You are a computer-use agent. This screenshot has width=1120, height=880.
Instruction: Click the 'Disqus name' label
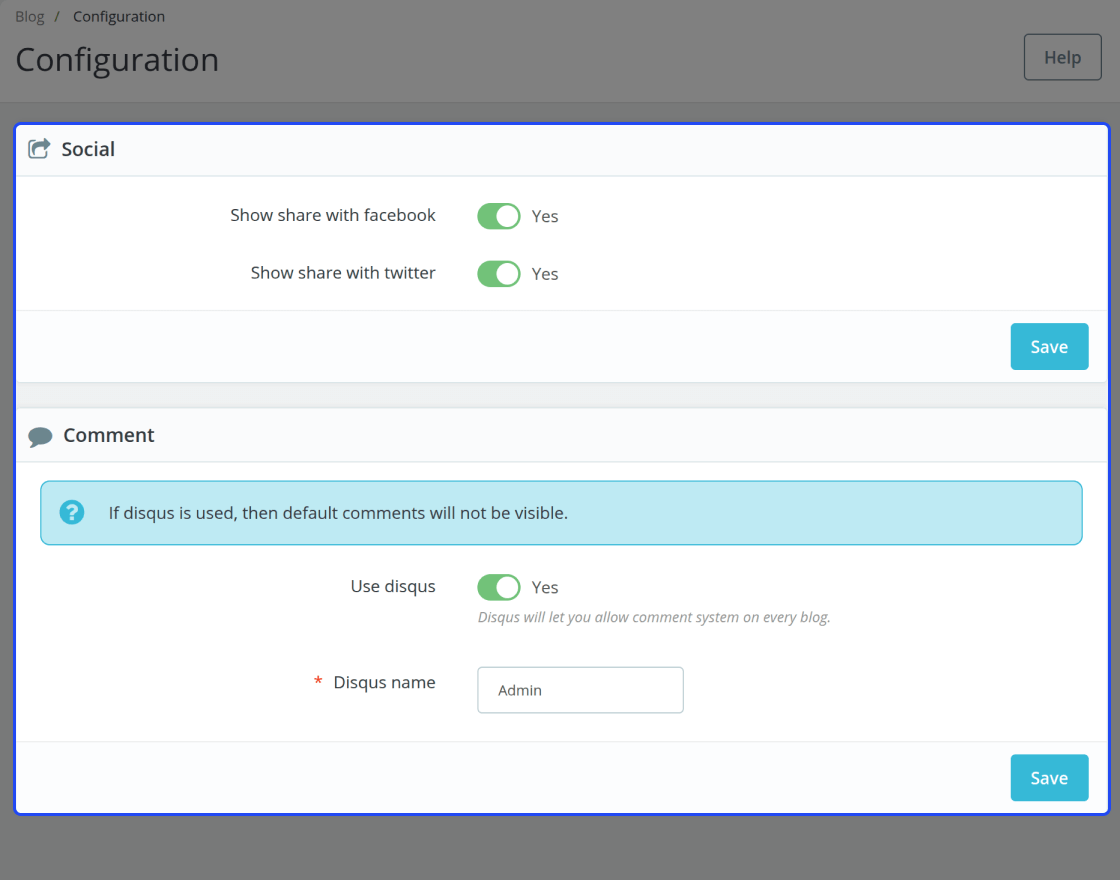[x=384, y=682]
